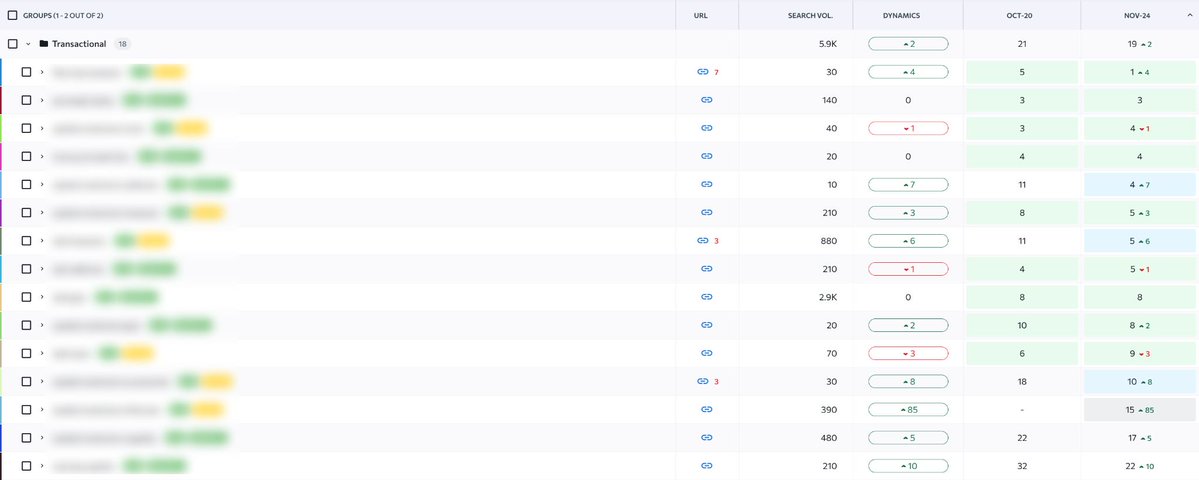Screen dimensions: 1199x480
Task: Sort by the DYNAMICS column header
Action: coord(901,15)
